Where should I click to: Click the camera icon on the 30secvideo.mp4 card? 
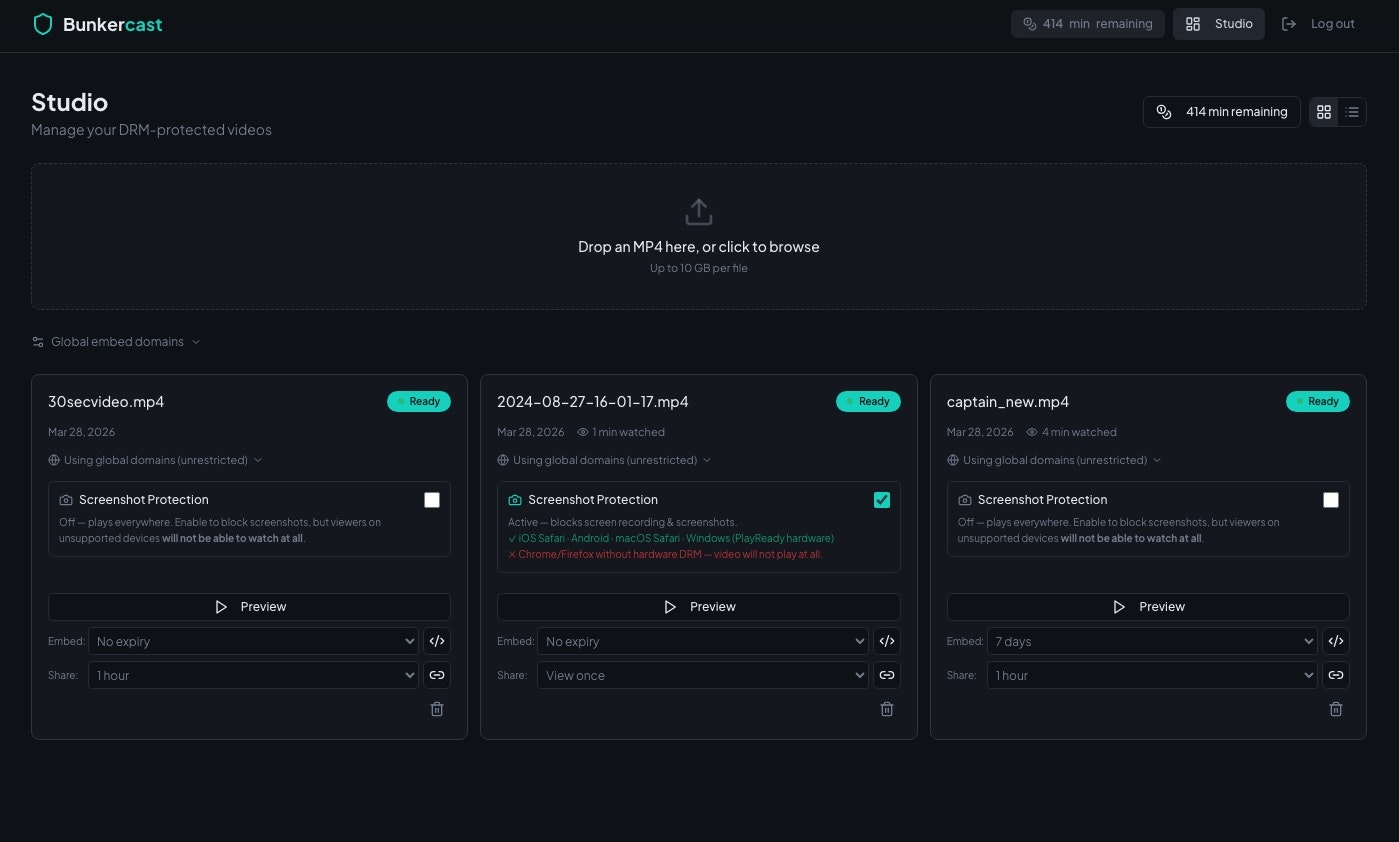[66, 500]
